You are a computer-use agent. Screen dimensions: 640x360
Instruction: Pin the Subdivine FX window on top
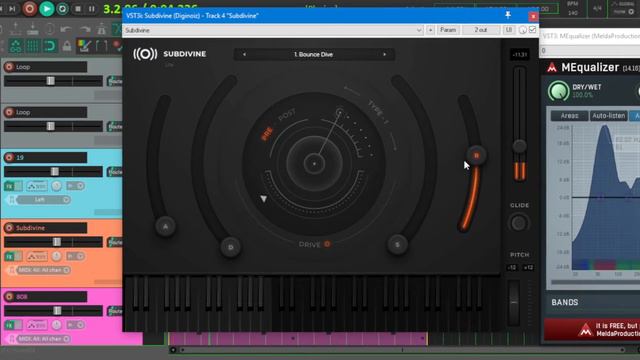pos(508,15)
